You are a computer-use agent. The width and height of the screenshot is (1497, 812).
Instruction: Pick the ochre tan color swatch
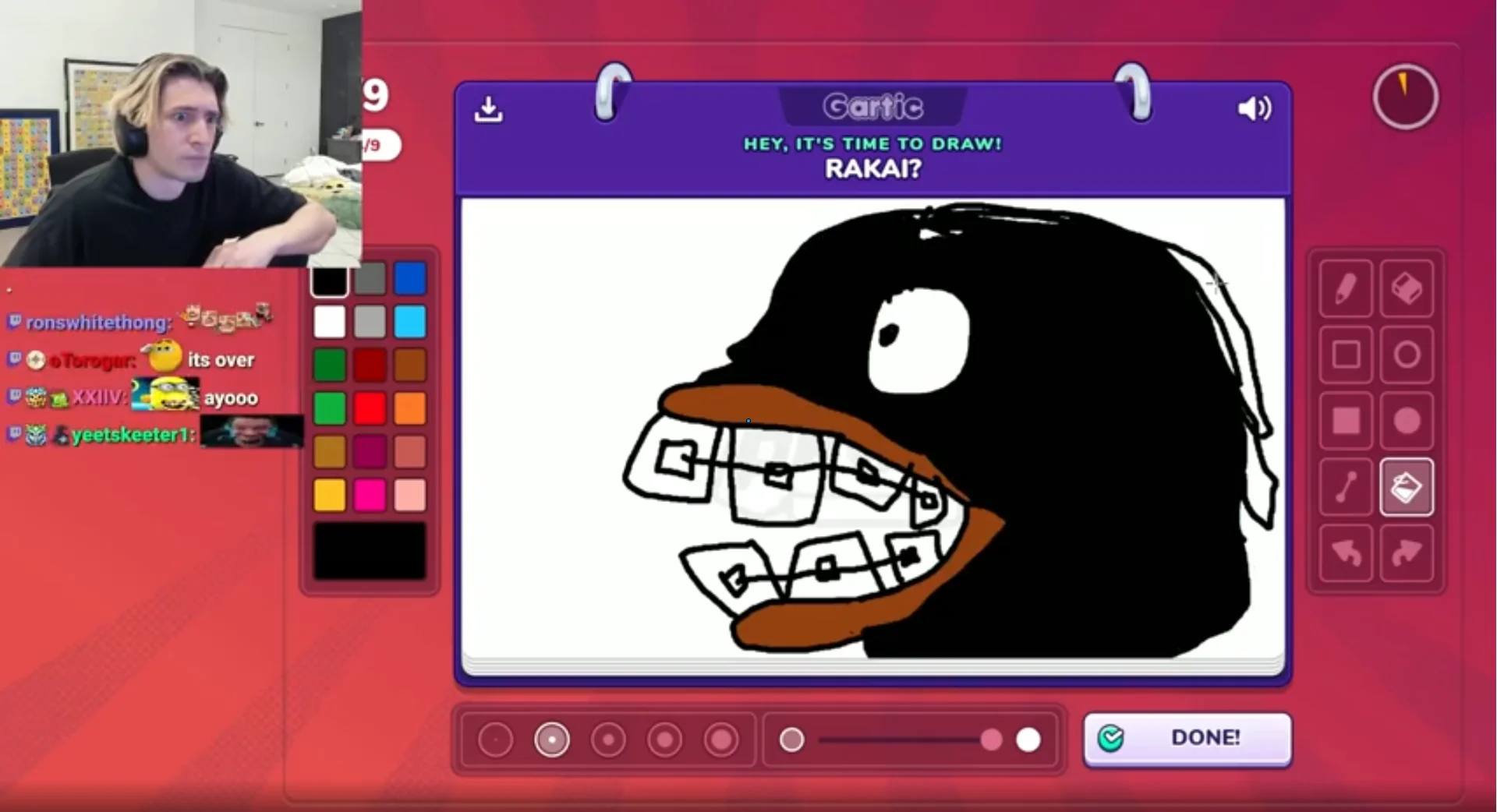click(330, 452)
